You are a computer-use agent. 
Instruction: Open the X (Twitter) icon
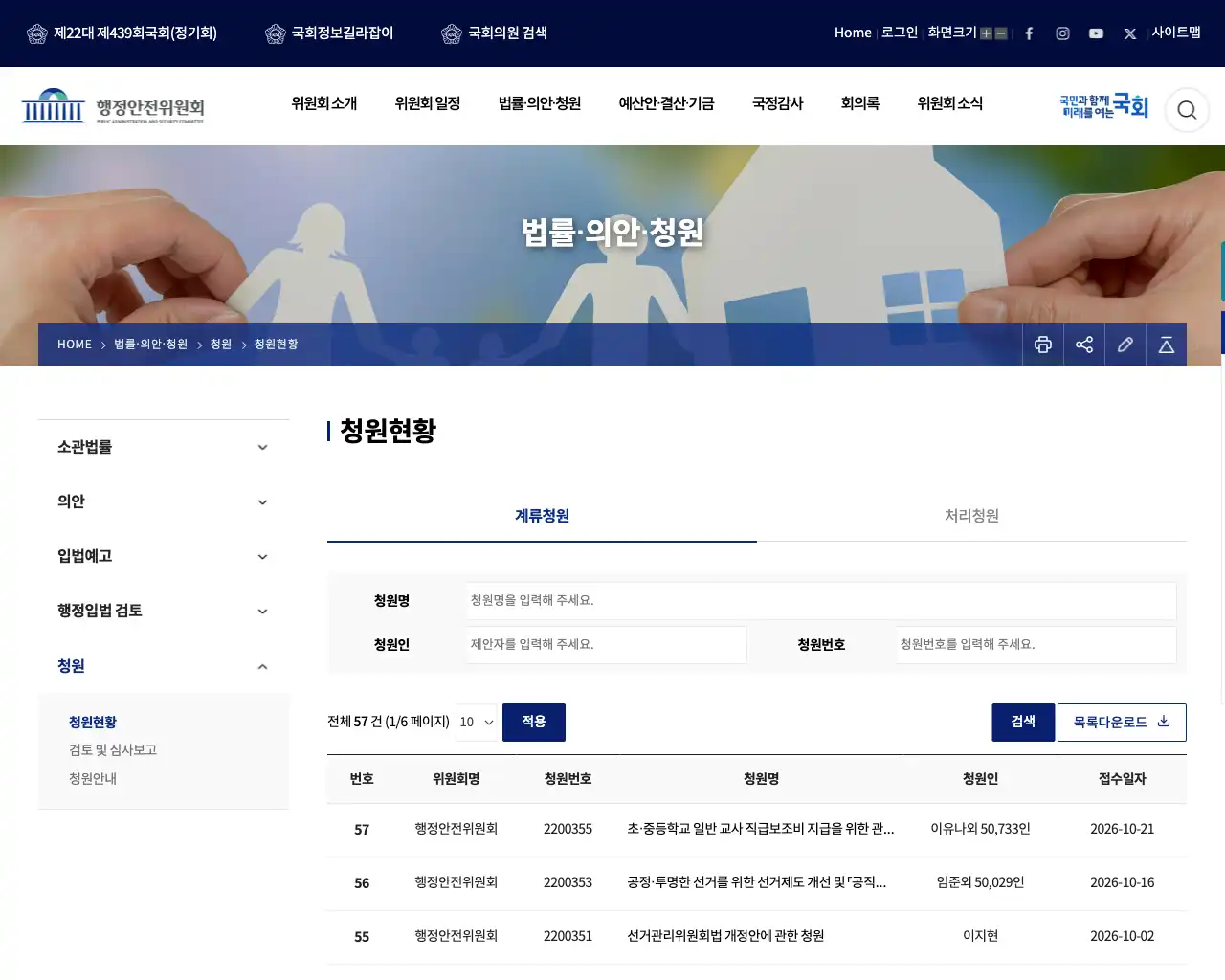(x=1130, y=33)
